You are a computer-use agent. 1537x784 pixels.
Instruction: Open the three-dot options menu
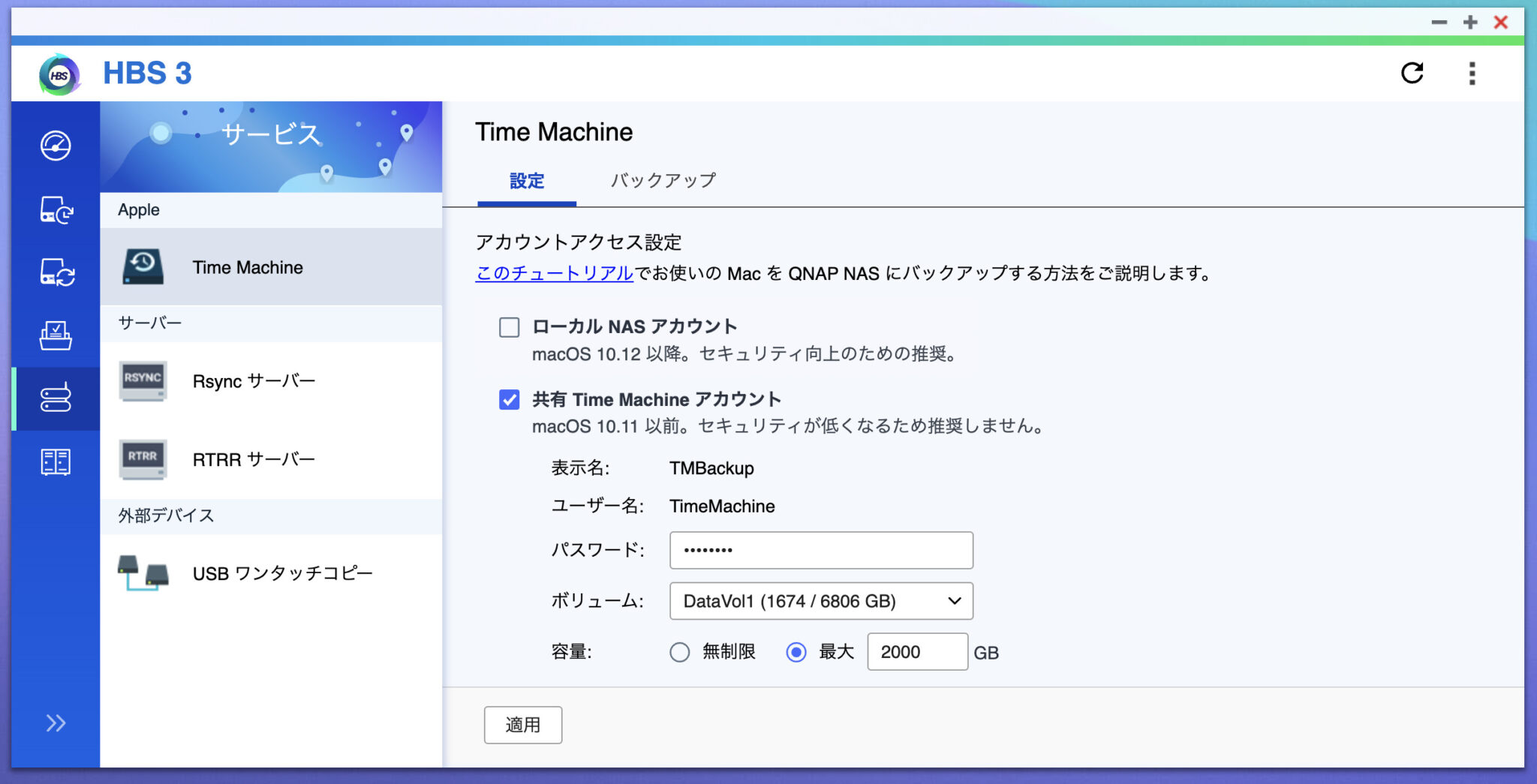pos(1472,73)
